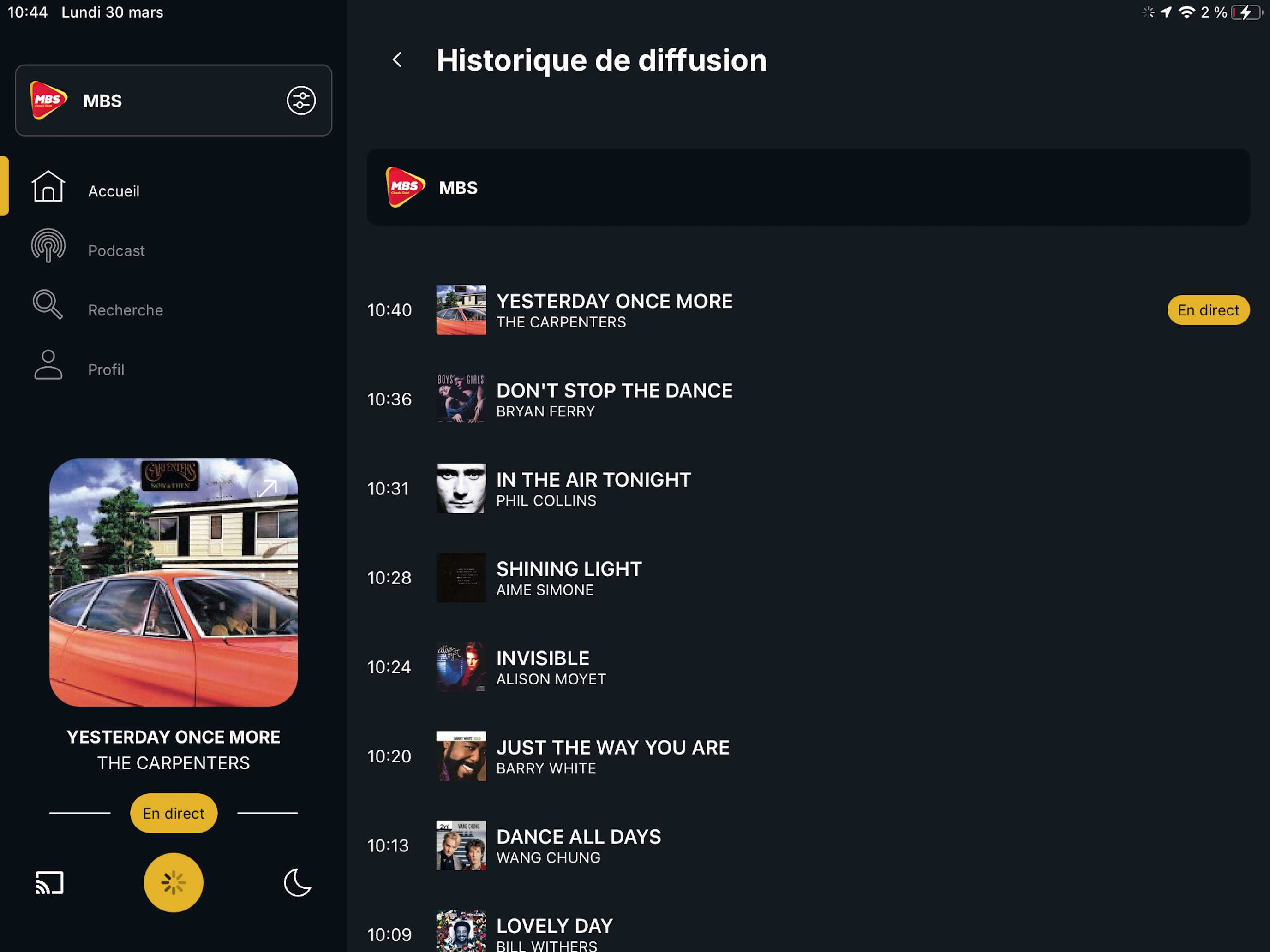
Task: Click artist name BRYAN FERRY
Action: (x=545, y=411)
